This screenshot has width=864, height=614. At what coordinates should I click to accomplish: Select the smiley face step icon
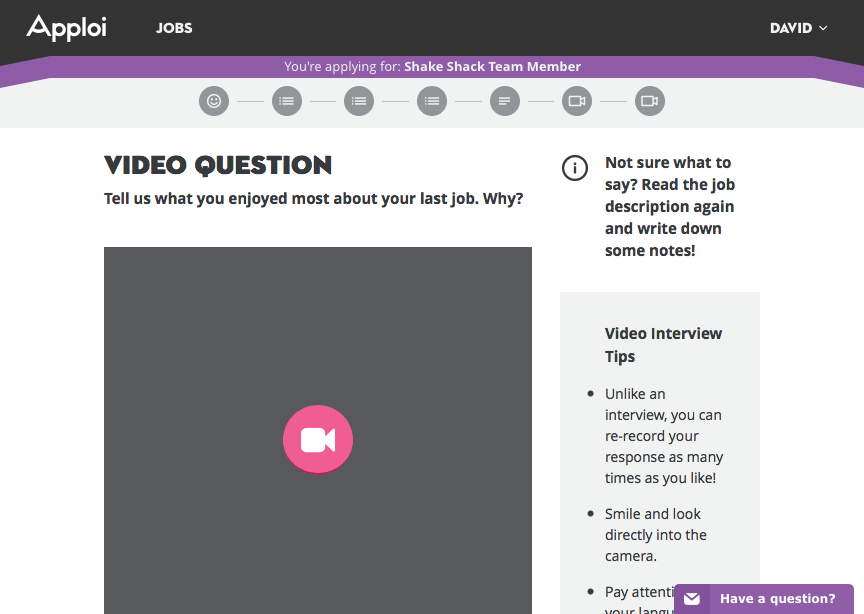214,101
